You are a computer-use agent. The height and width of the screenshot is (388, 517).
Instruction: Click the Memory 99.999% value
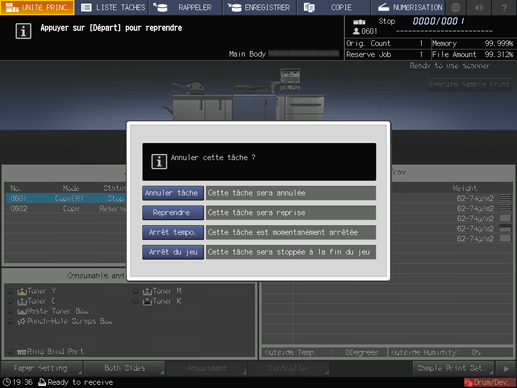pyautogui.click(x=499, y=44)
